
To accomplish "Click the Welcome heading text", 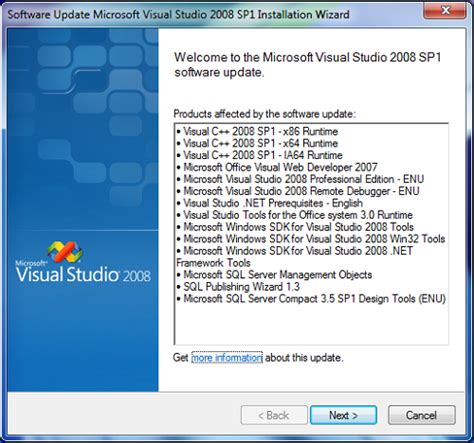I will (308, 65).
